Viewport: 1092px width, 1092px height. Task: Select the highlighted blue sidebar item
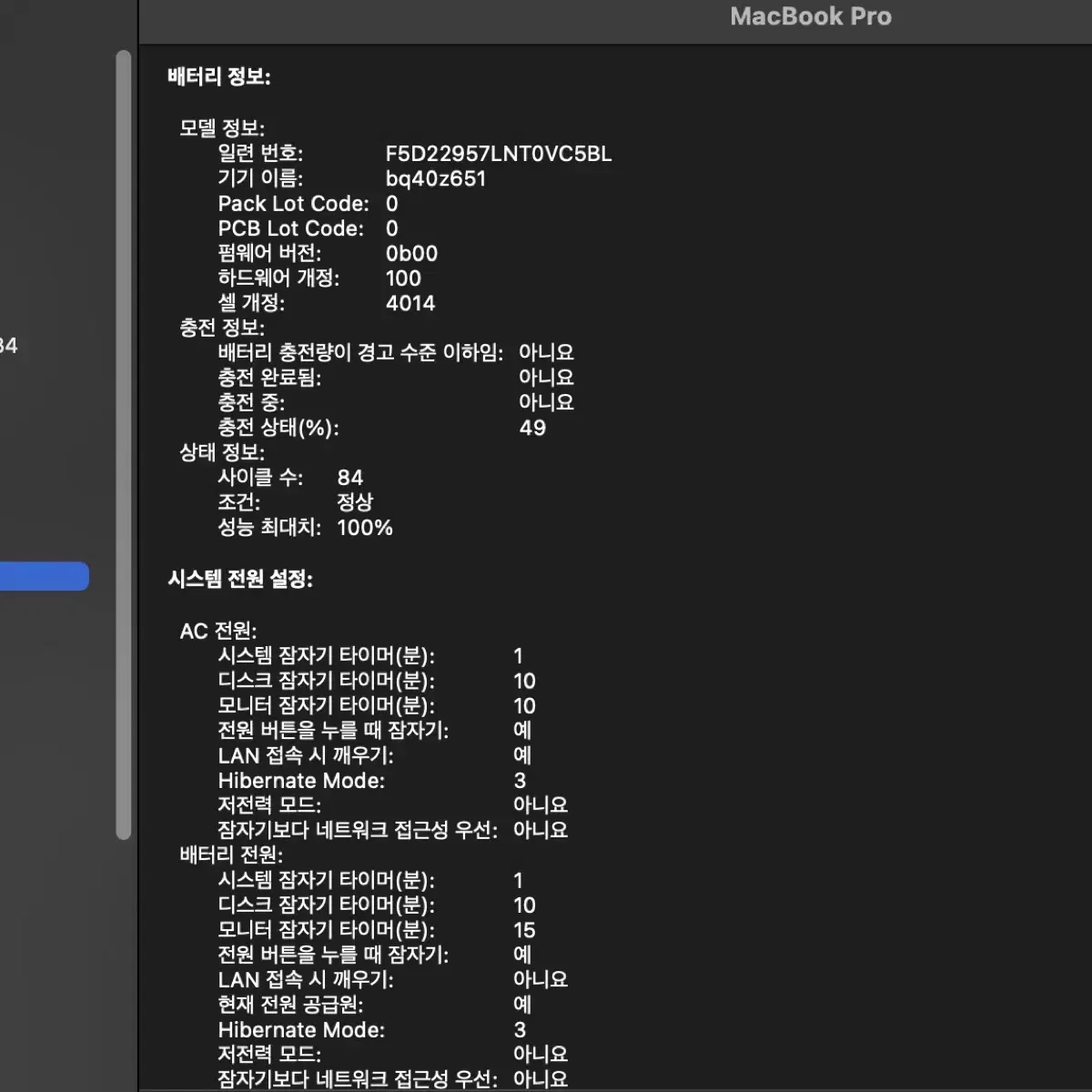click(45, 576)
